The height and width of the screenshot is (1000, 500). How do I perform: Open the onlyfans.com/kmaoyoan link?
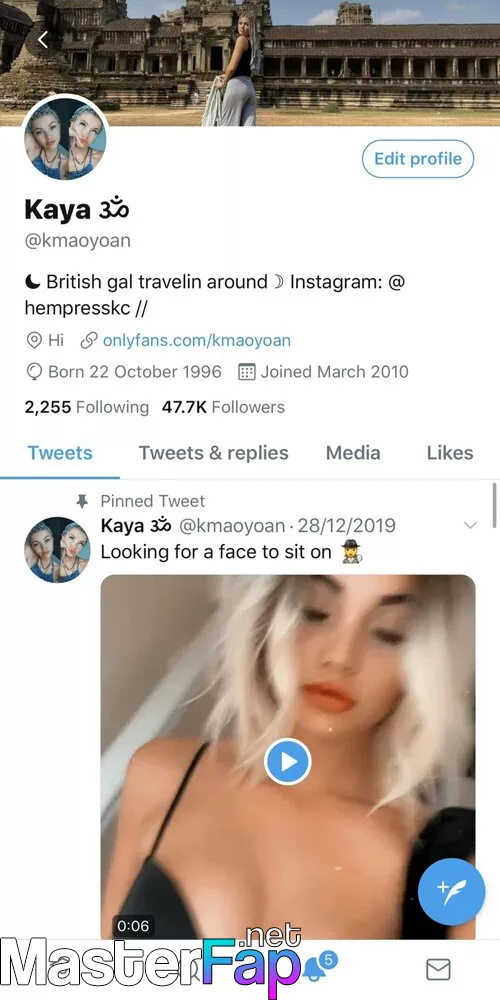196,340
